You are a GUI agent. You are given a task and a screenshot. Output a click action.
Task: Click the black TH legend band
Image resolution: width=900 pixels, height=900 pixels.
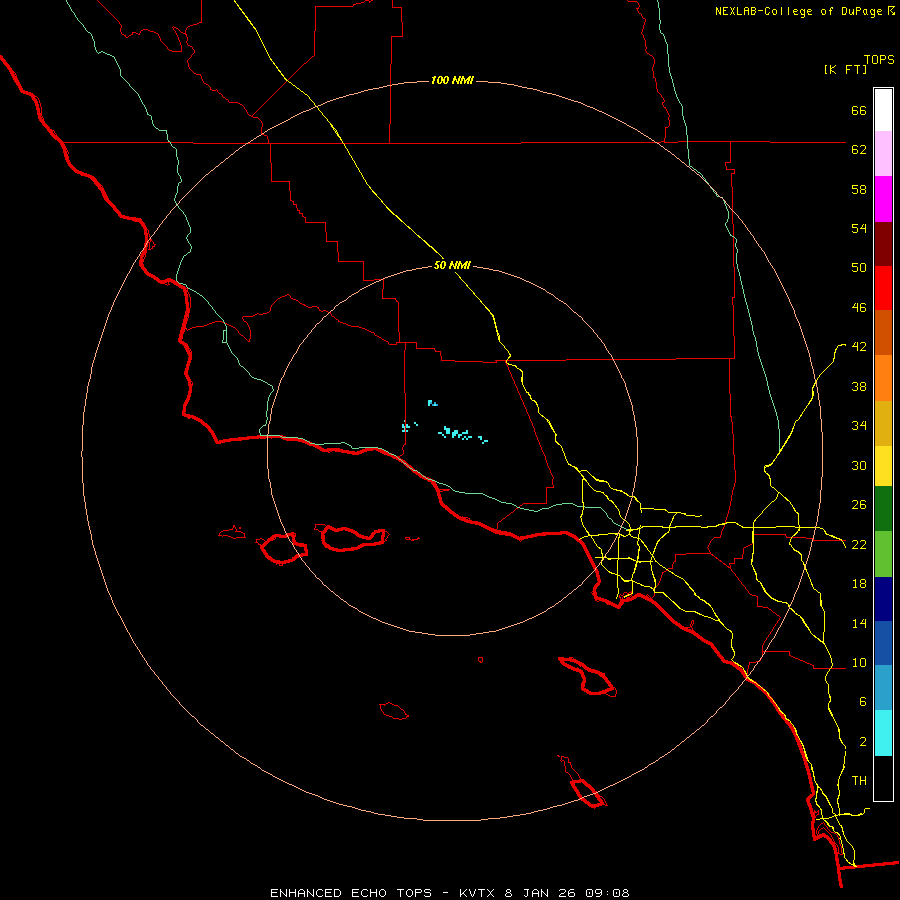tap(883, 778)
